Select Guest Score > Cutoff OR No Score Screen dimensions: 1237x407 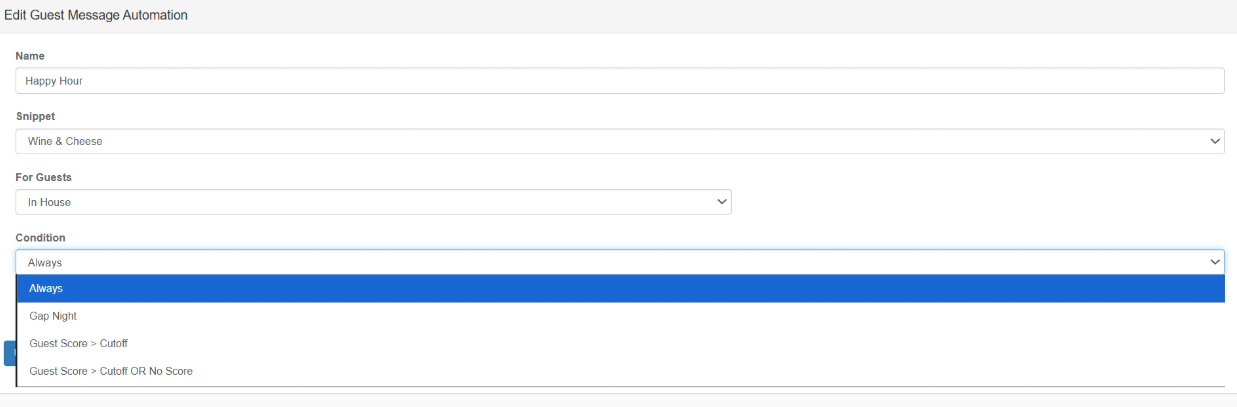111,371
